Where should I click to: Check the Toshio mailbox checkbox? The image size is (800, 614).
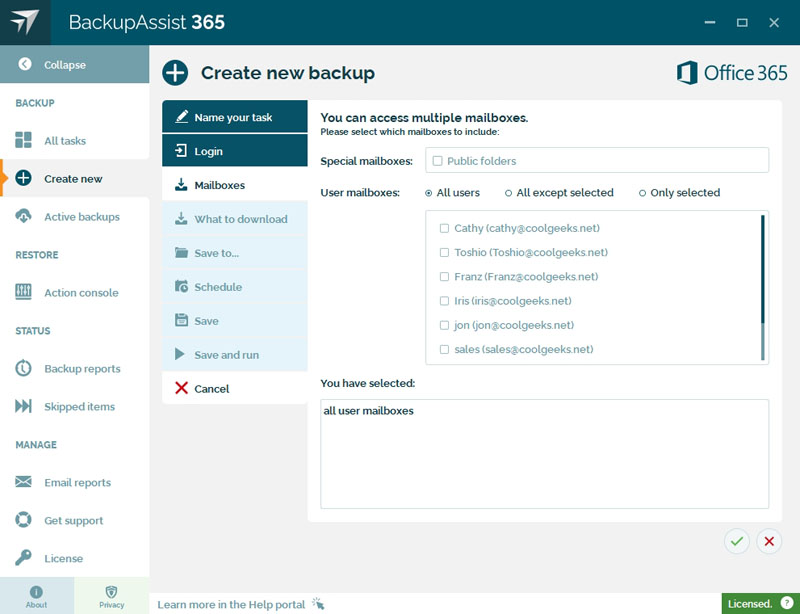click(x=444, y=252)
